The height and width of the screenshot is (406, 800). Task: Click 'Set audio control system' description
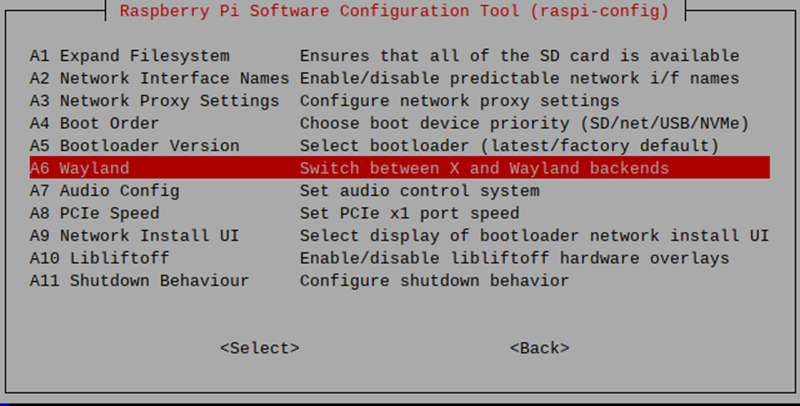tap(419, 191)
